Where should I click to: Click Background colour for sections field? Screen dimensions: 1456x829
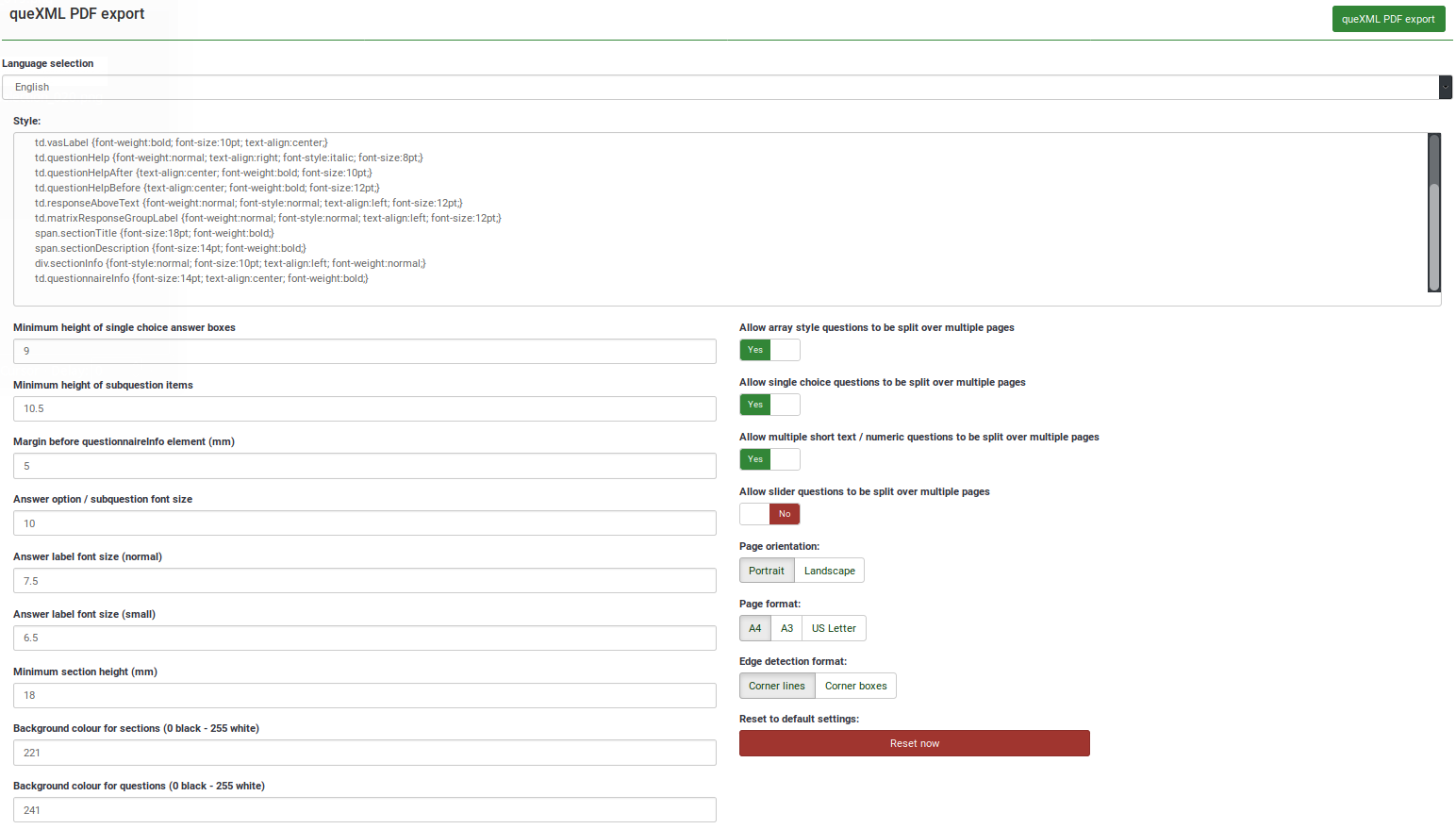364,753
